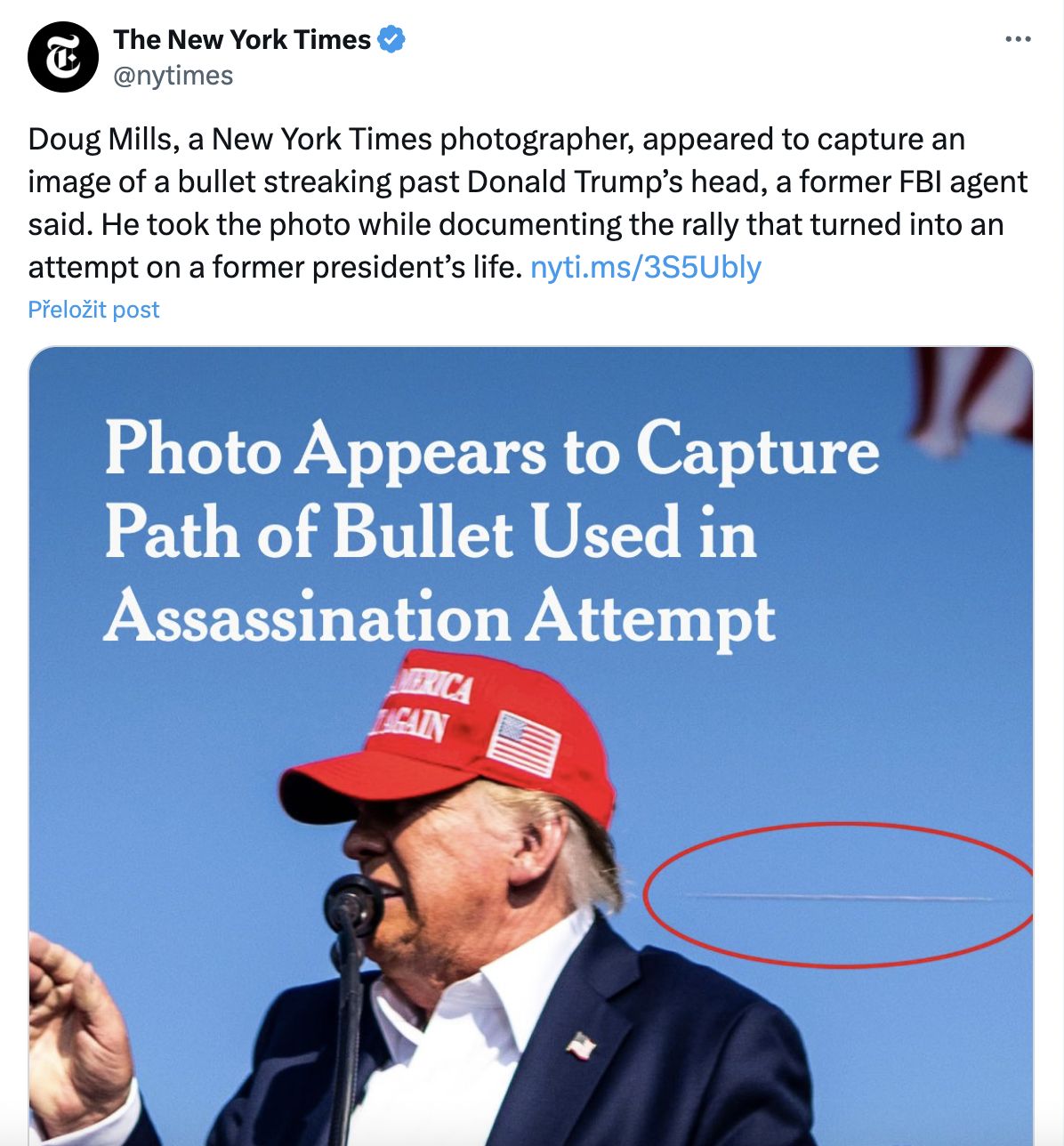Click inside the red circled bullet streak
Screen dimensions: 1064x1146
tap(838, 895)
